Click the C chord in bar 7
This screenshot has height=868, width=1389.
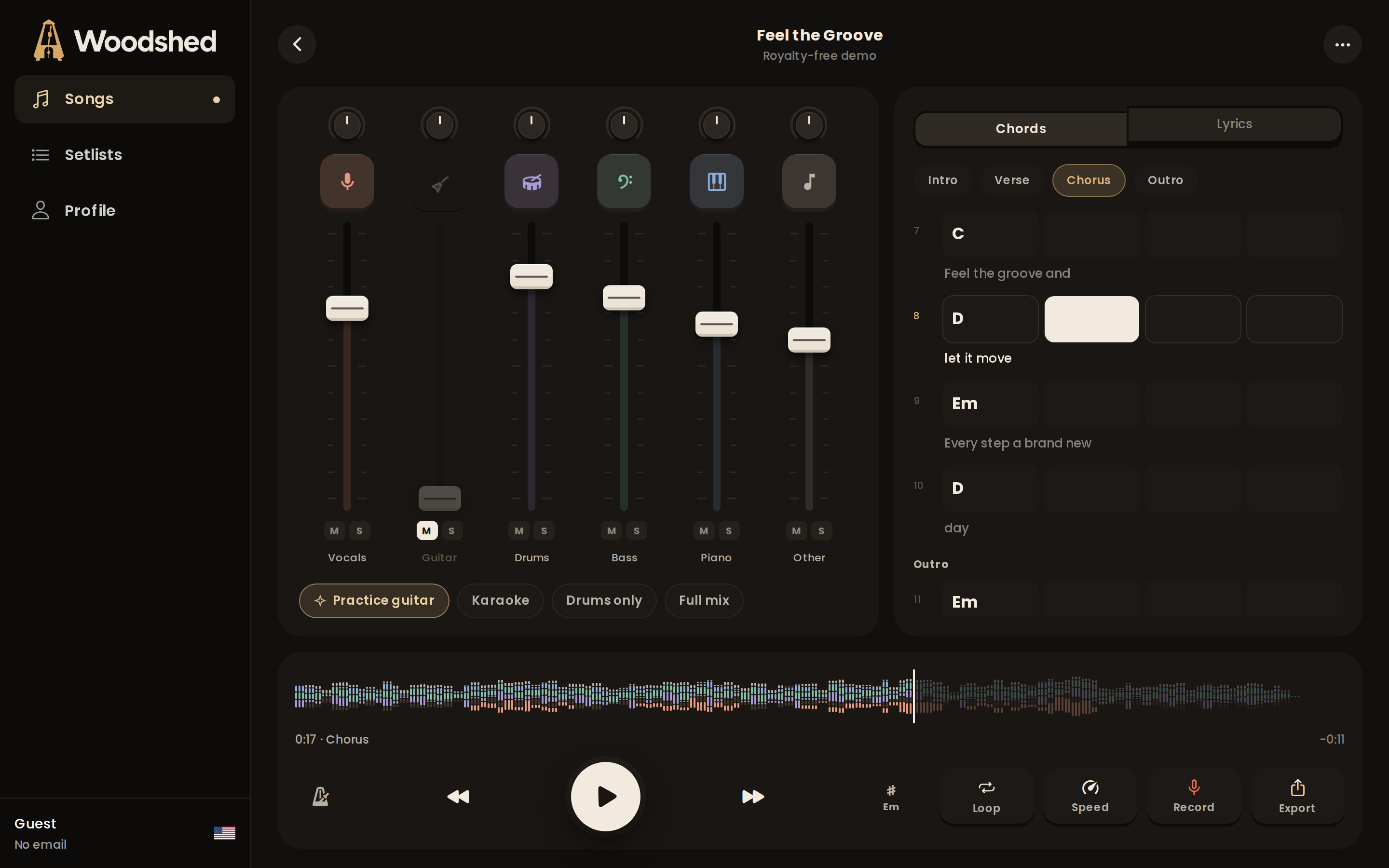(x=990, y=234)
